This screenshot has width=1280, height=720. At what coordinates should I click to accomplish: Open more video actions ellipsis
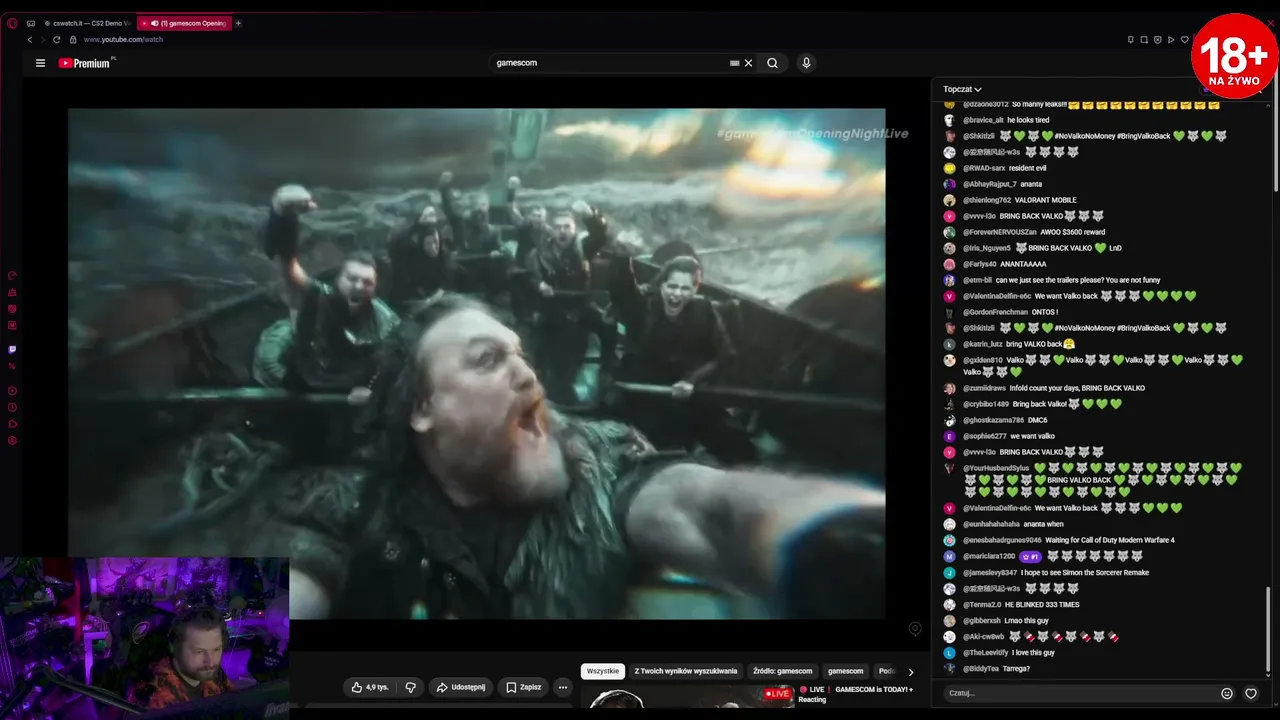562,687
